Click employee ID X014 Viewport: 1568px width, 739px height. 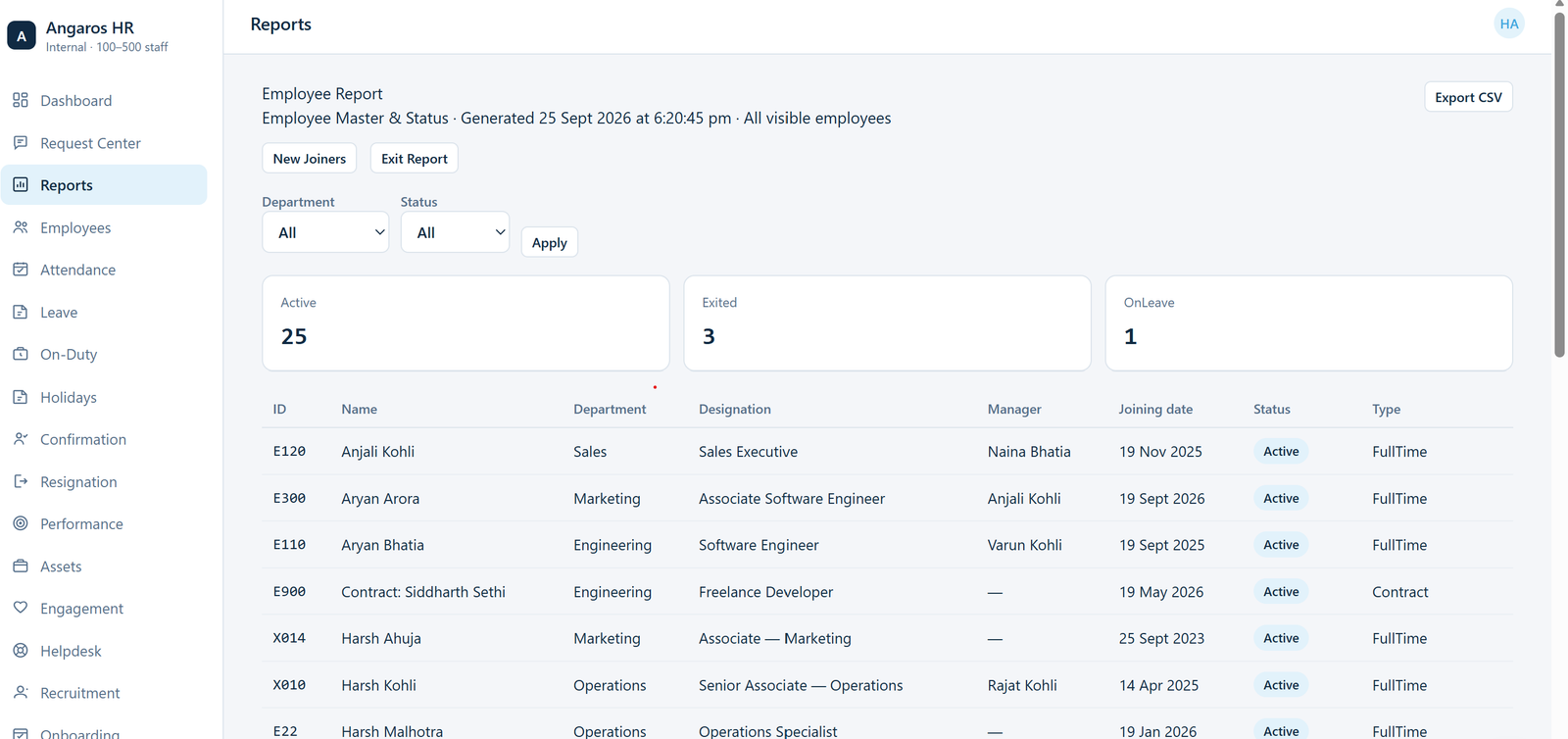pos(289,638)
